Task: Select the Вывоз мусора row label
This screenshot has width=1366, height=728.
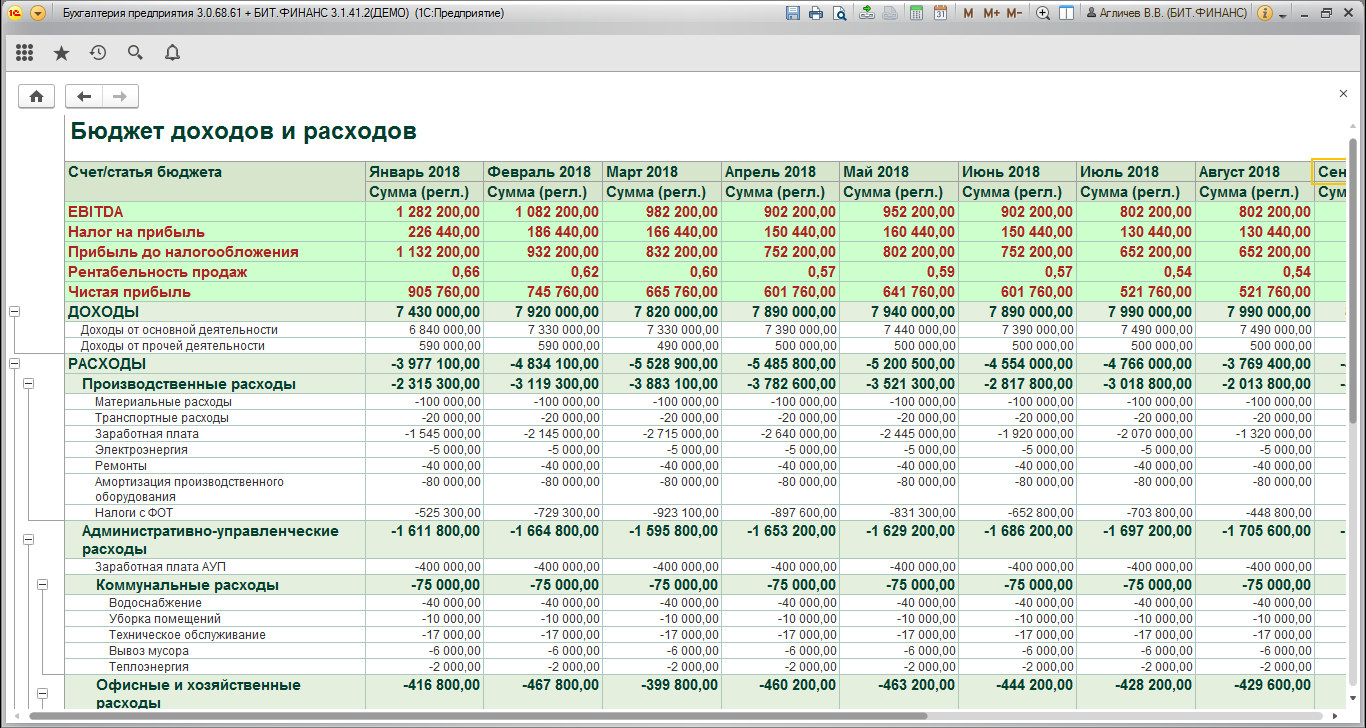Action: pos(149,651)
